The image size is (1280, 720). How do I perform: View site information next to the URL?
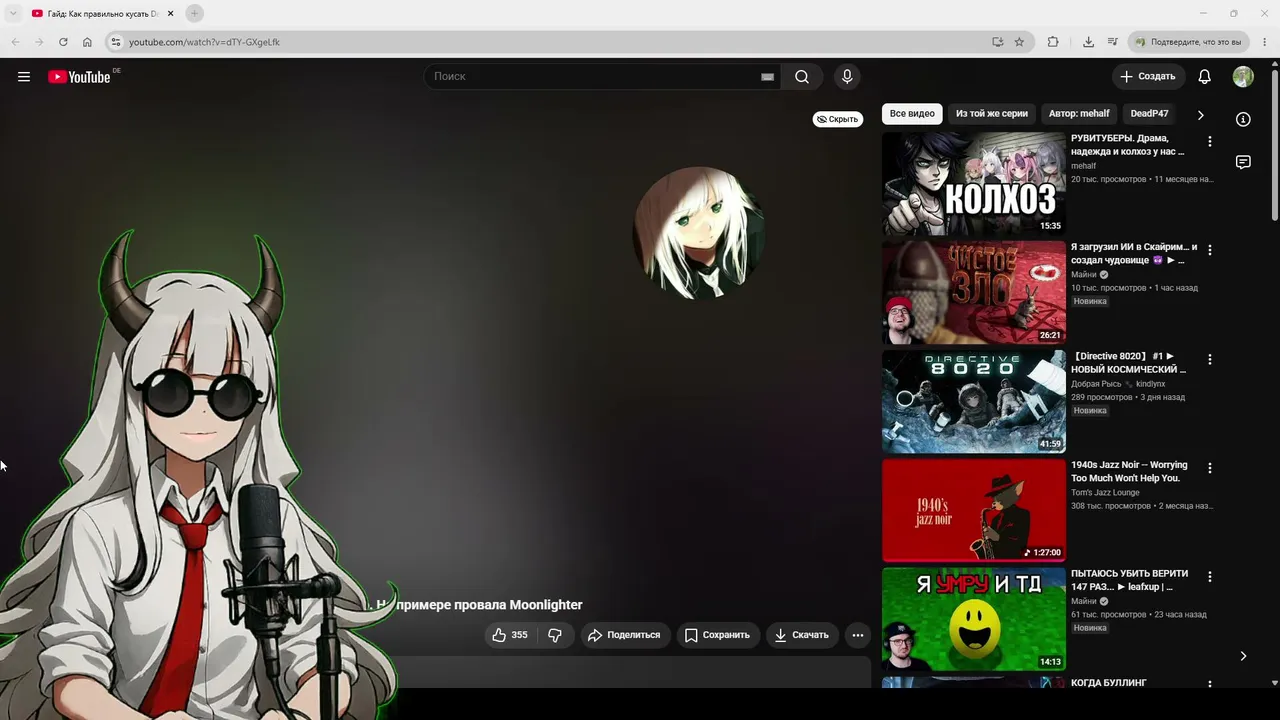[115, 42]
